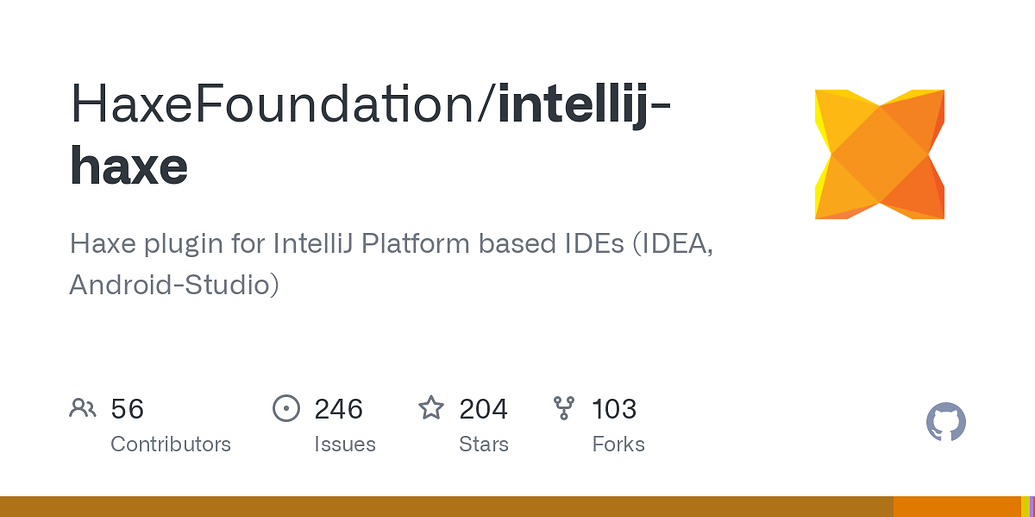This screenshot has width=1035, height=517.
Task: Click the brown language bar segment
Action: 446,506
